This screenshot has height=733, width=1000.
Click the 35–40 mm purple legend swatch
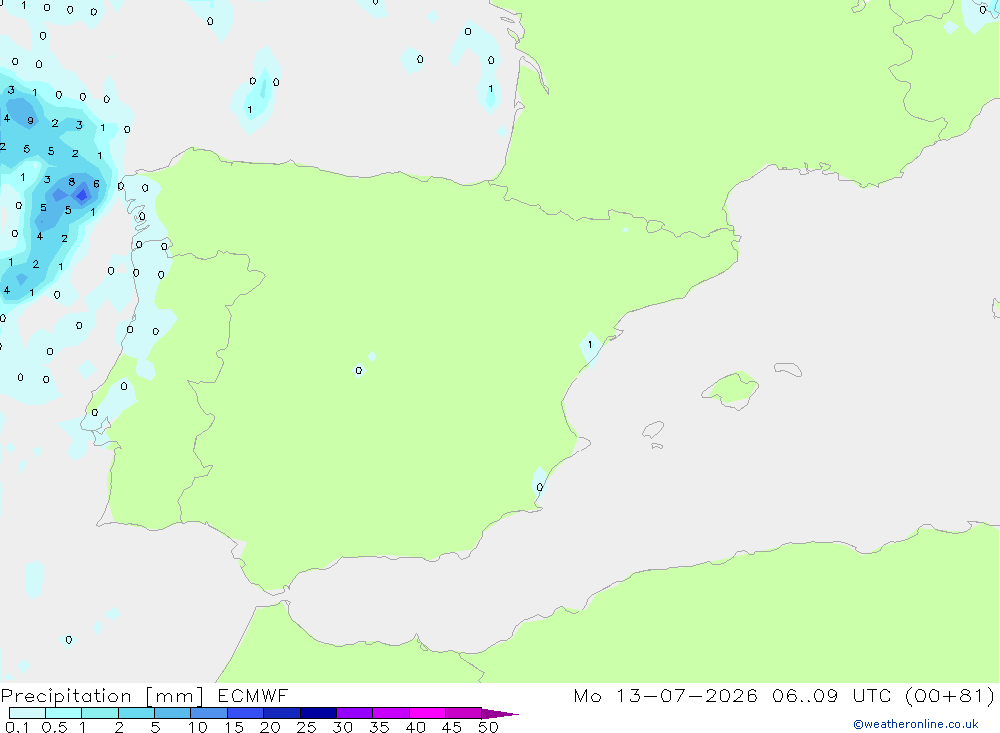[390, 713]
